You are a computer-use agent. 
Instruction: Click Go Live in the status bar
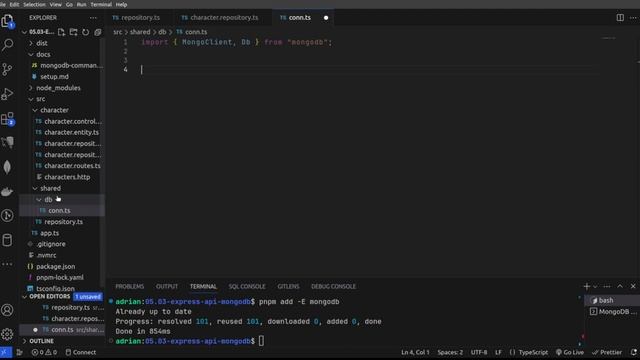click(x=570, y=352)
